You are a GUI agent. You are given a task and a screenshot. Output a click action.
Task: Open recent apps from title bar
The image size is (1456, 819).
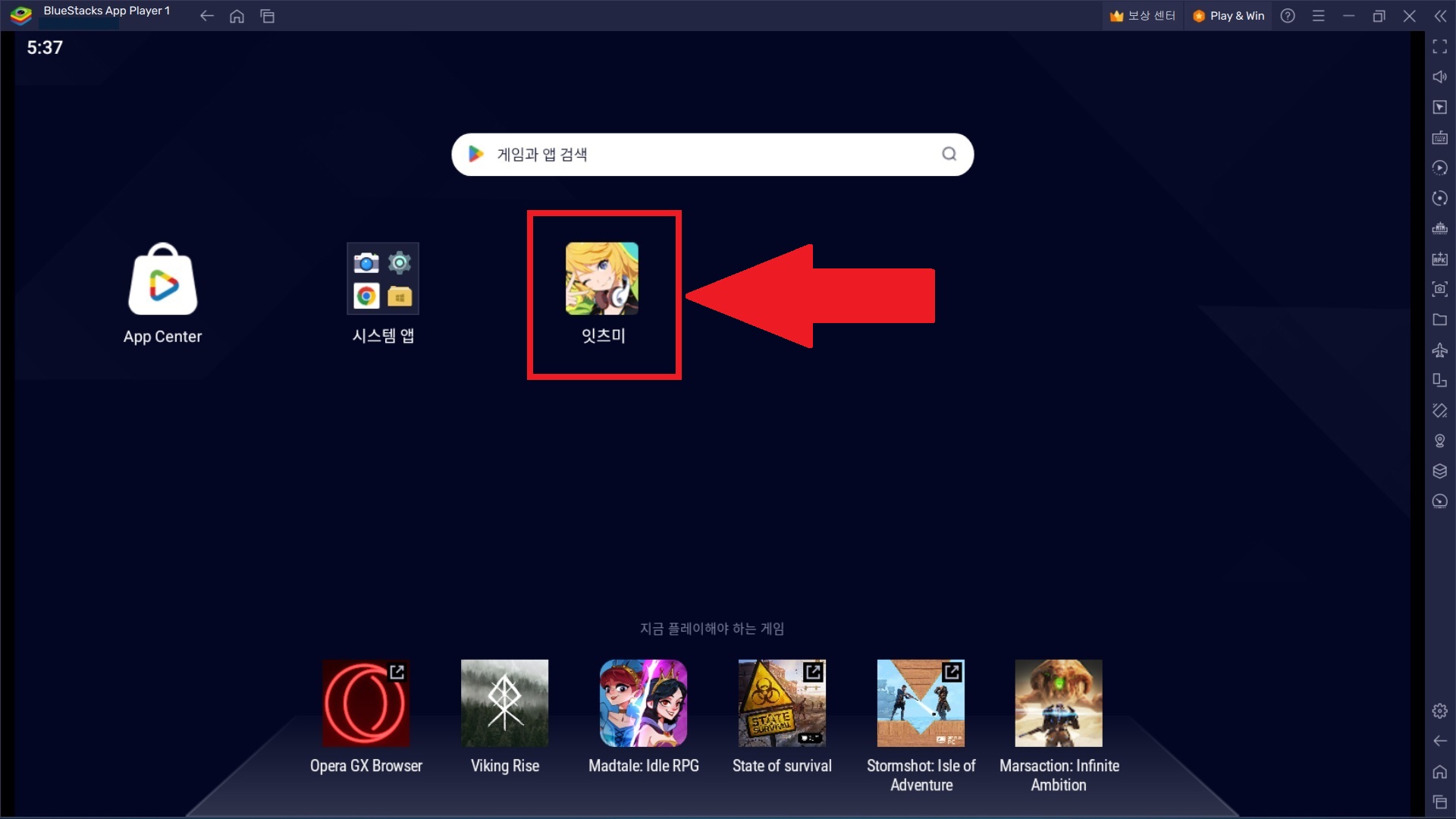(267, 16)
